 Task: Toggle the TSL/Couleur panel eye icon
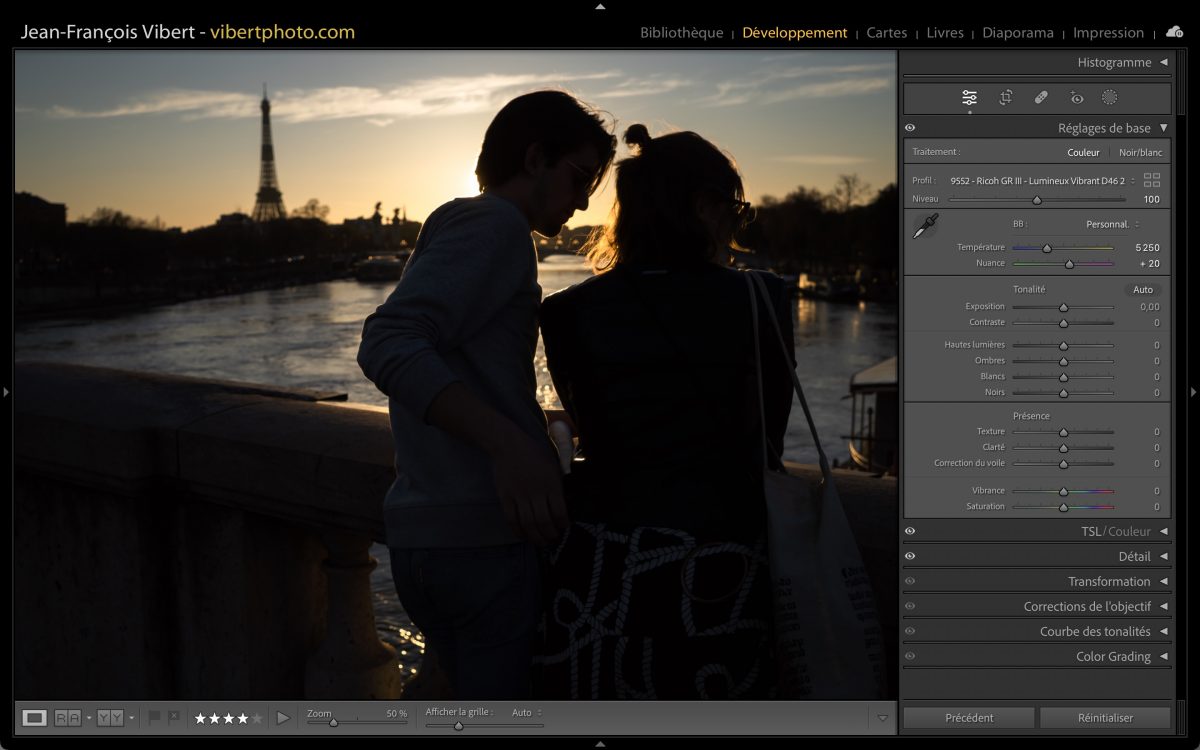coord(910,532)
